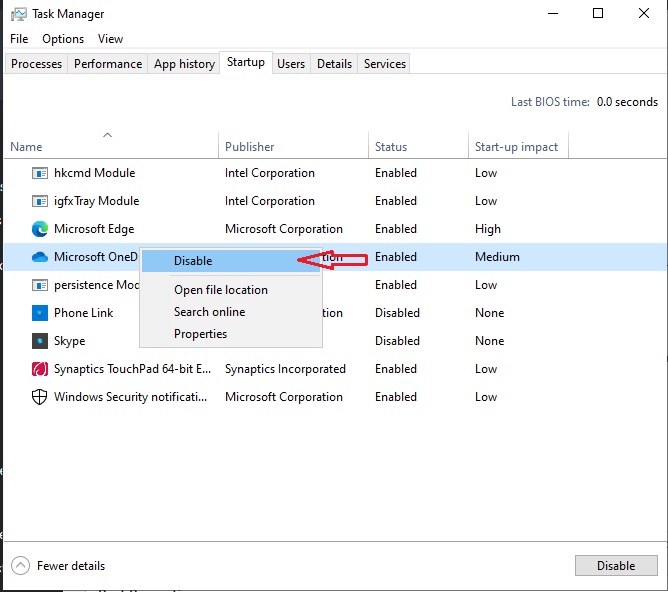
Task: Choose Properties in context menu
Action: coord(231,334)
